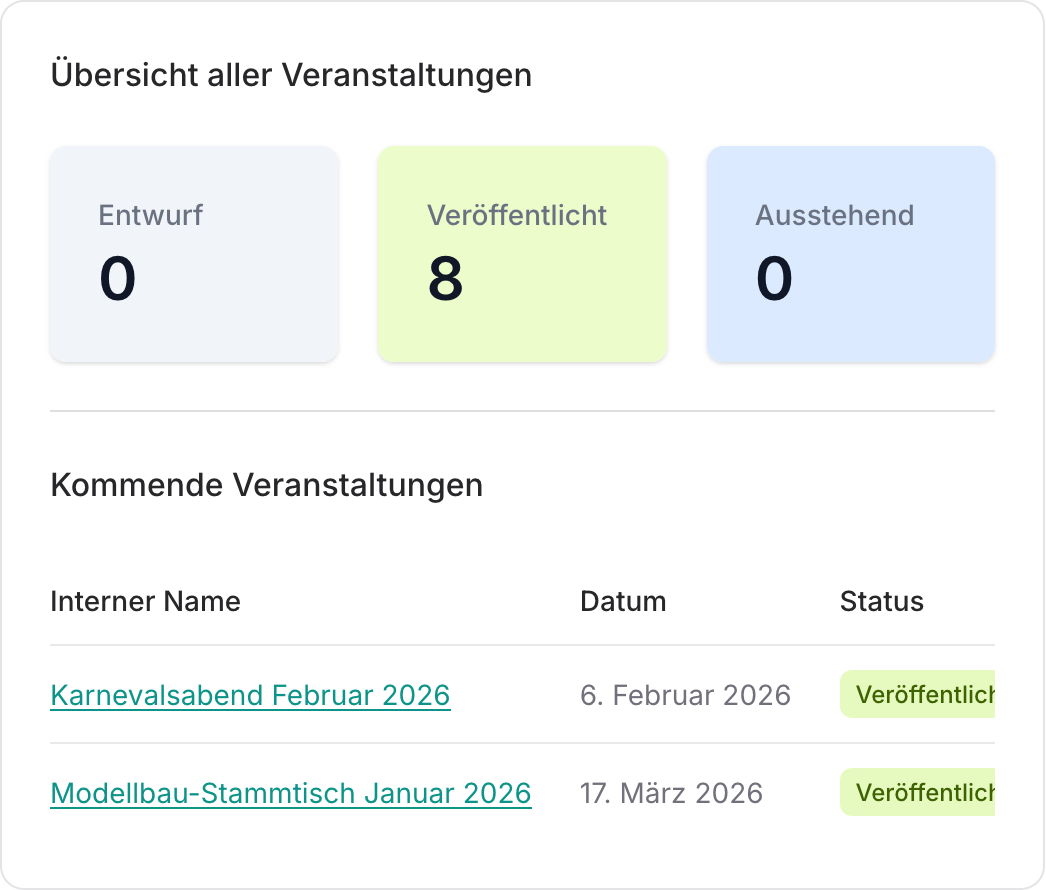Click the Interner Name column header
Image resolution: width=1046 pixels, height=890 pixels.
(145, 601)
